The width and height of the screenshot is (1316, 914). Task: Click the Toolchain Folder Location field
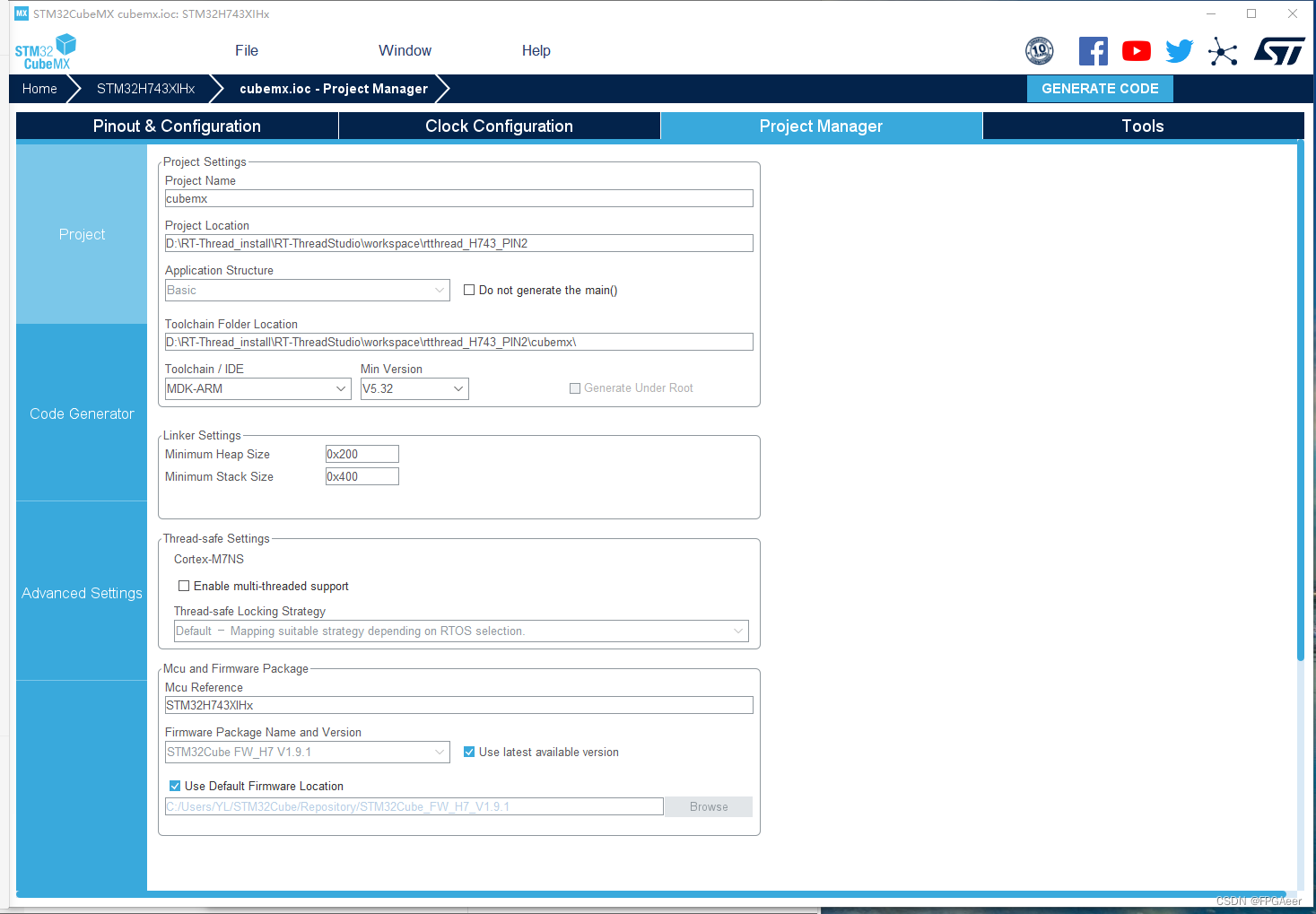(x=459, y=342)
